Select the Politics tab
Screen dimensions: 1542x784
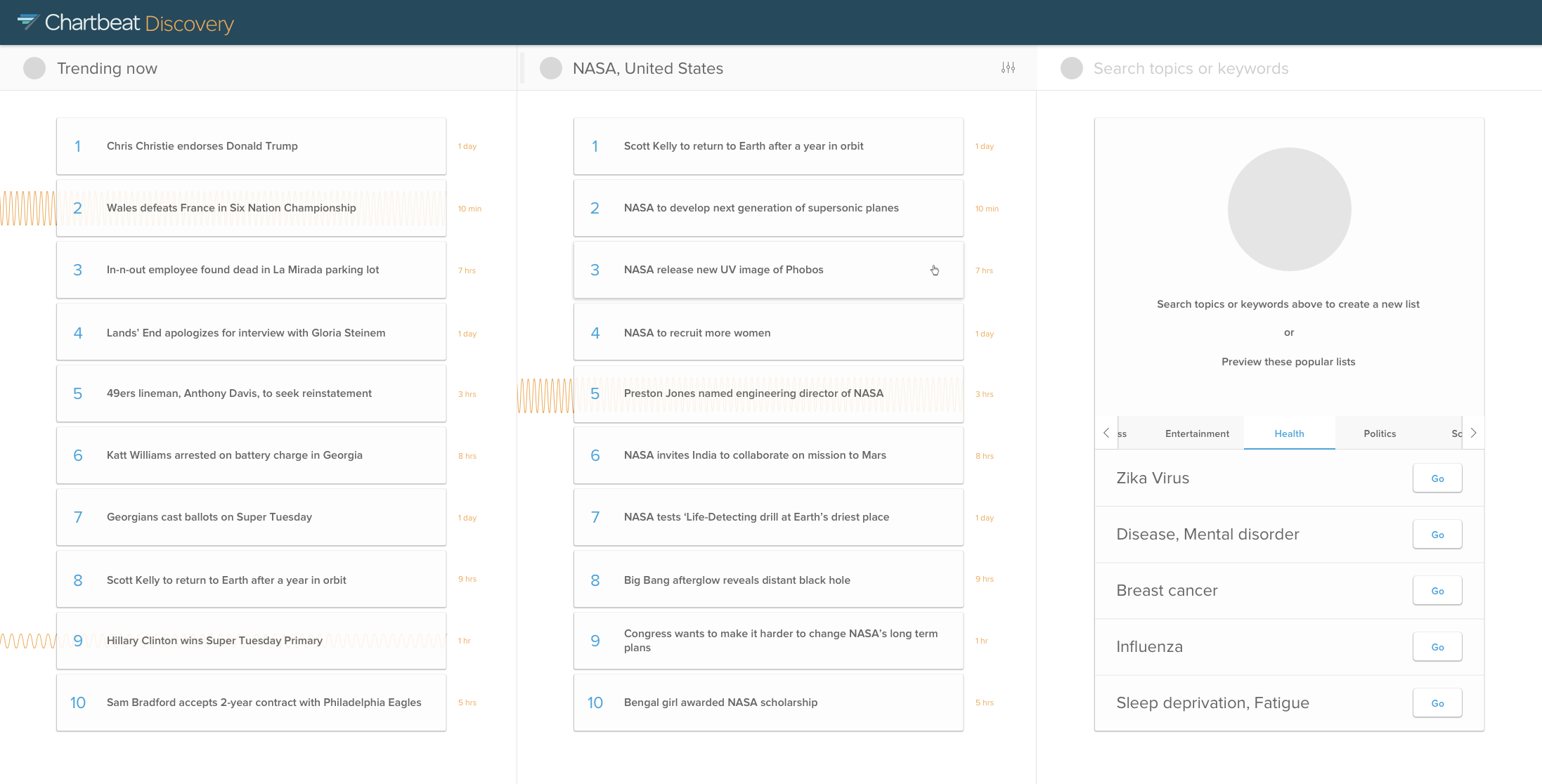[1380, 433]
